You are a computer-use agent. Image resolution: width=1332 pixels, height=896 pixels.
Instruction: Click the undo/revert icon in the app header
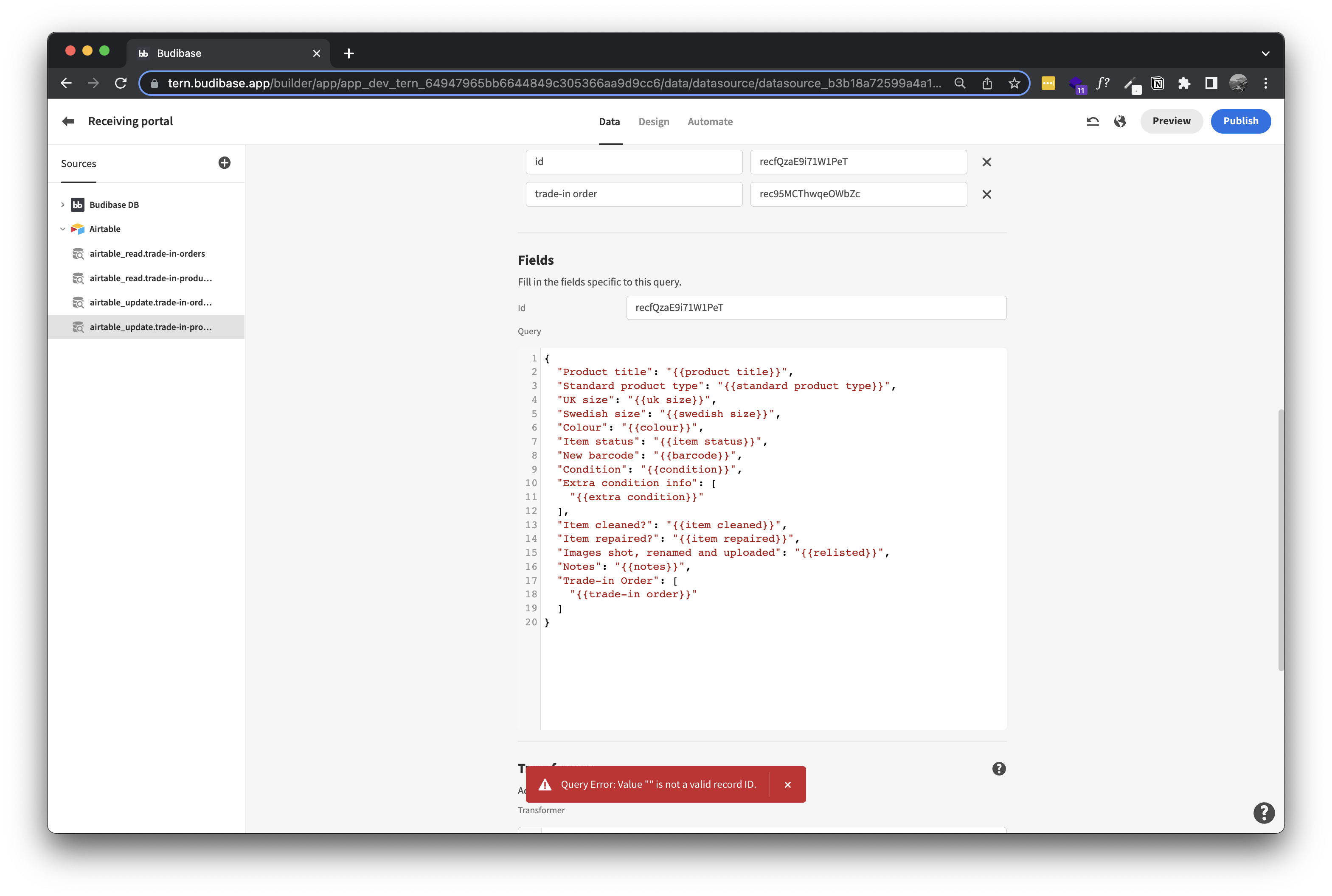pyautogui.click(x=1093, y=121)
